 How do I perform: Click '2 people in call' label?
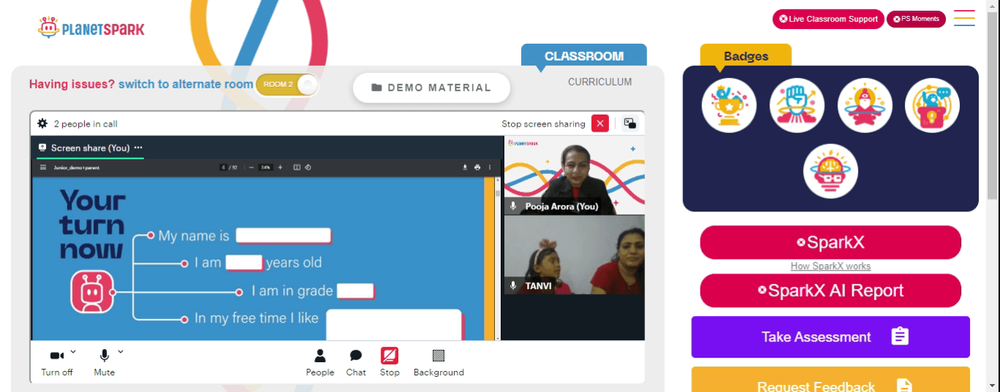coord(85,124)
